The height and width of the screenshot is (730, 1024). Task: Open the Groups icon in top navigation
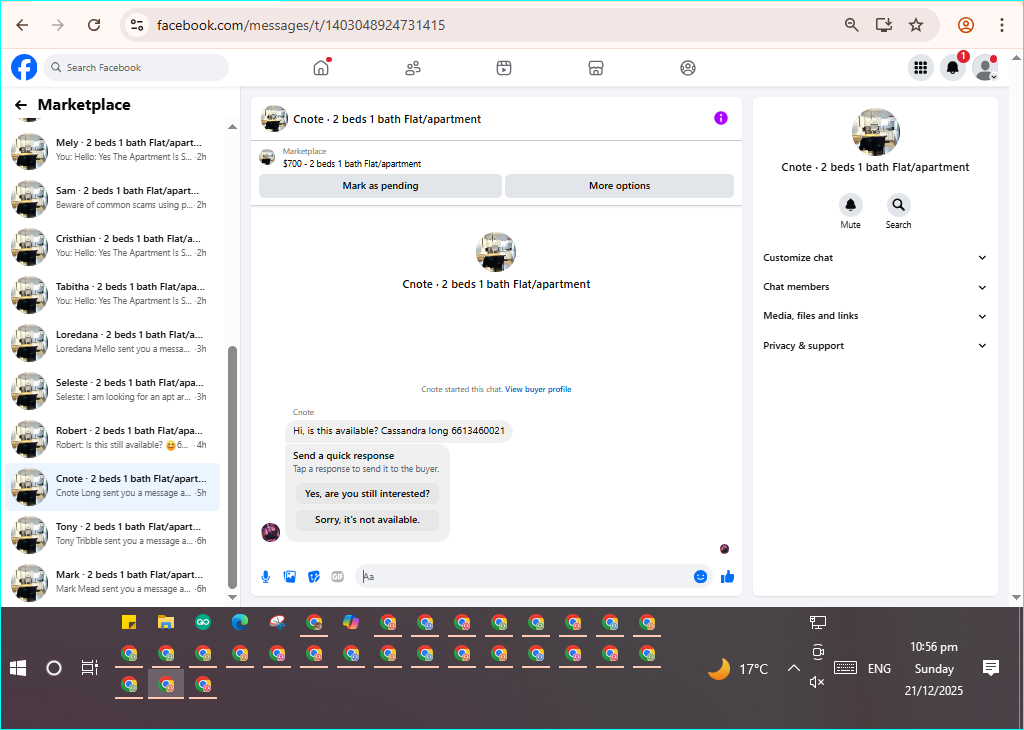(688, 68)
